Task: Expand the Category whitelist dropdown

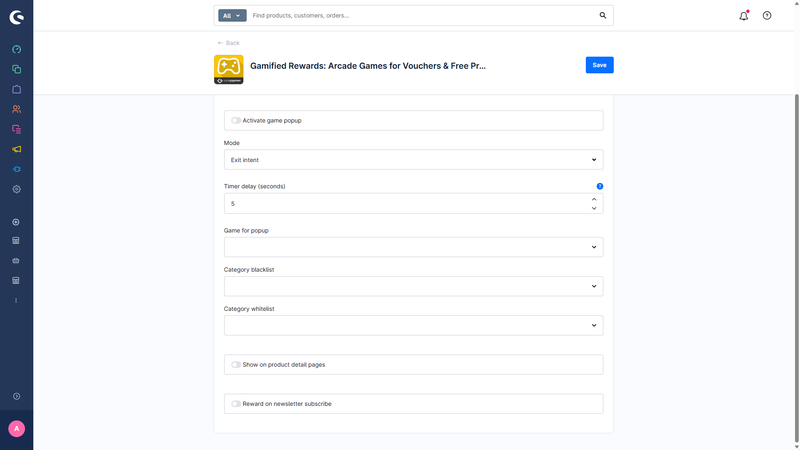Action: pyautogui.click(x=413, y=325)
